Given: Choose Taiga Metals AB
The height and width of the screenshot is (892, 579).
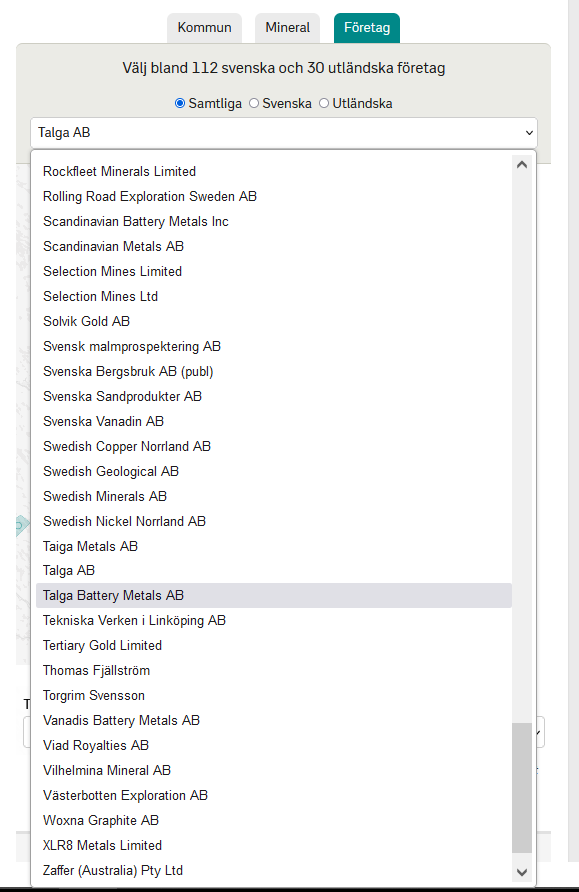Looking at the screenshot, I should click(x=274, y=547).
